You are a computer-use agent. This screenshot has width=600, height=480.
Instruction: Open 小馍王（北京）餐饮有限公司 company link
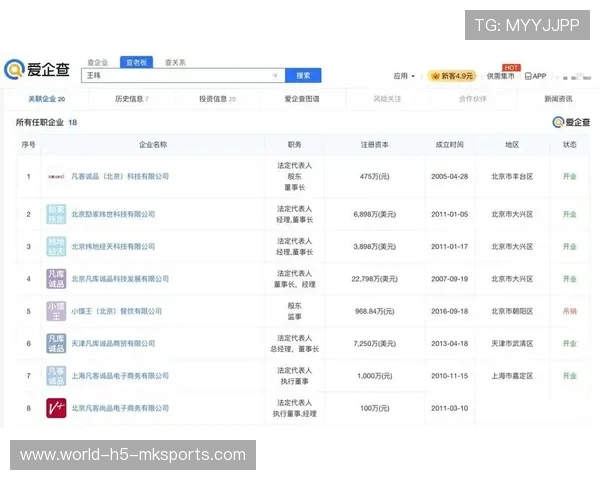coord(117,311)
